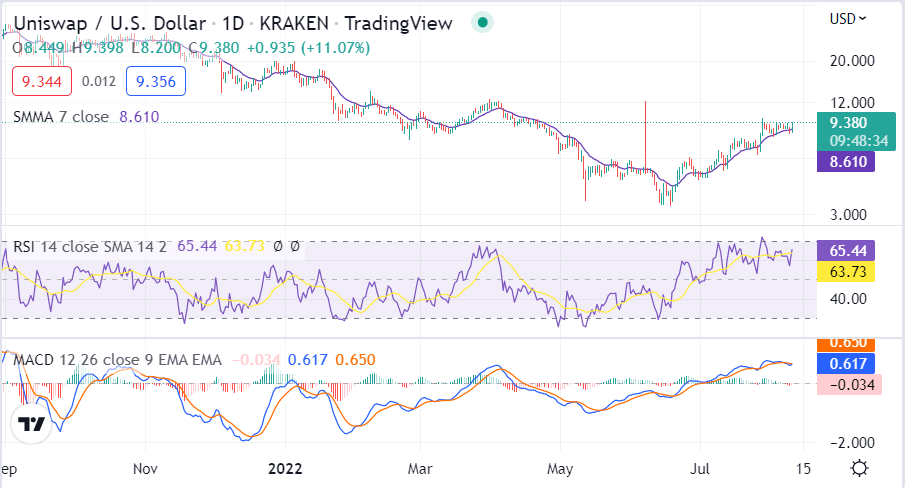Screen dimensions: 905x488
Task: Open the USD currency dropdown
Action: (x=847, y=19)
